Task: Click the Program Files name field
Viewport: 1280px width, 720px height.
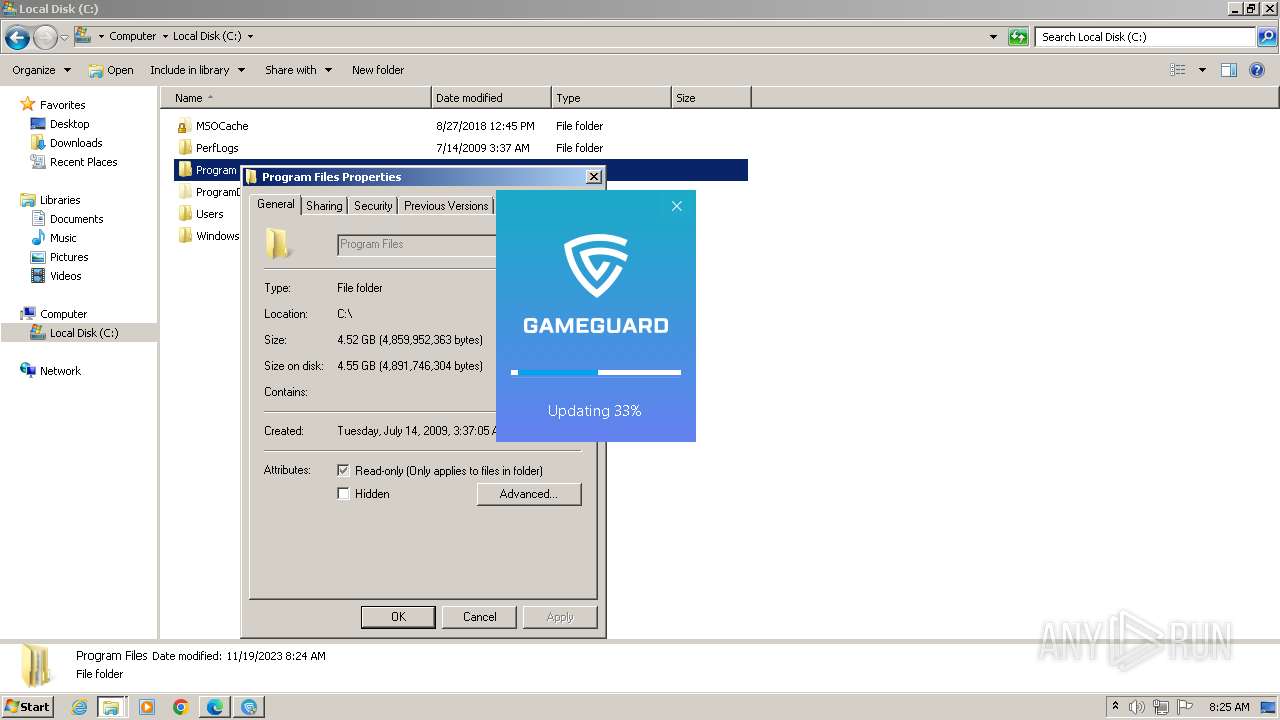Action: [x=417, y=245]
